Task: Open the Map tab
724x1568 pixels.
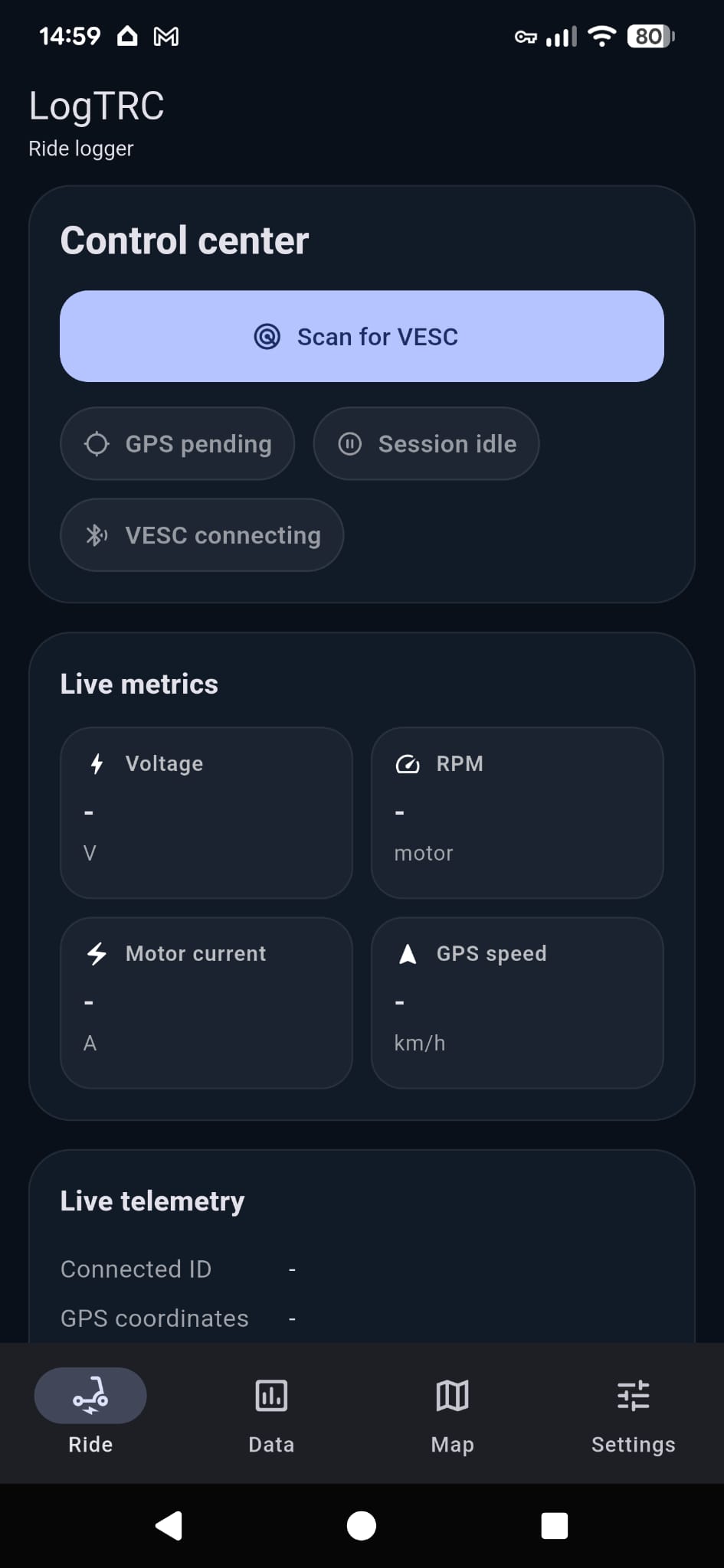Action: [x=452, y=1410]
